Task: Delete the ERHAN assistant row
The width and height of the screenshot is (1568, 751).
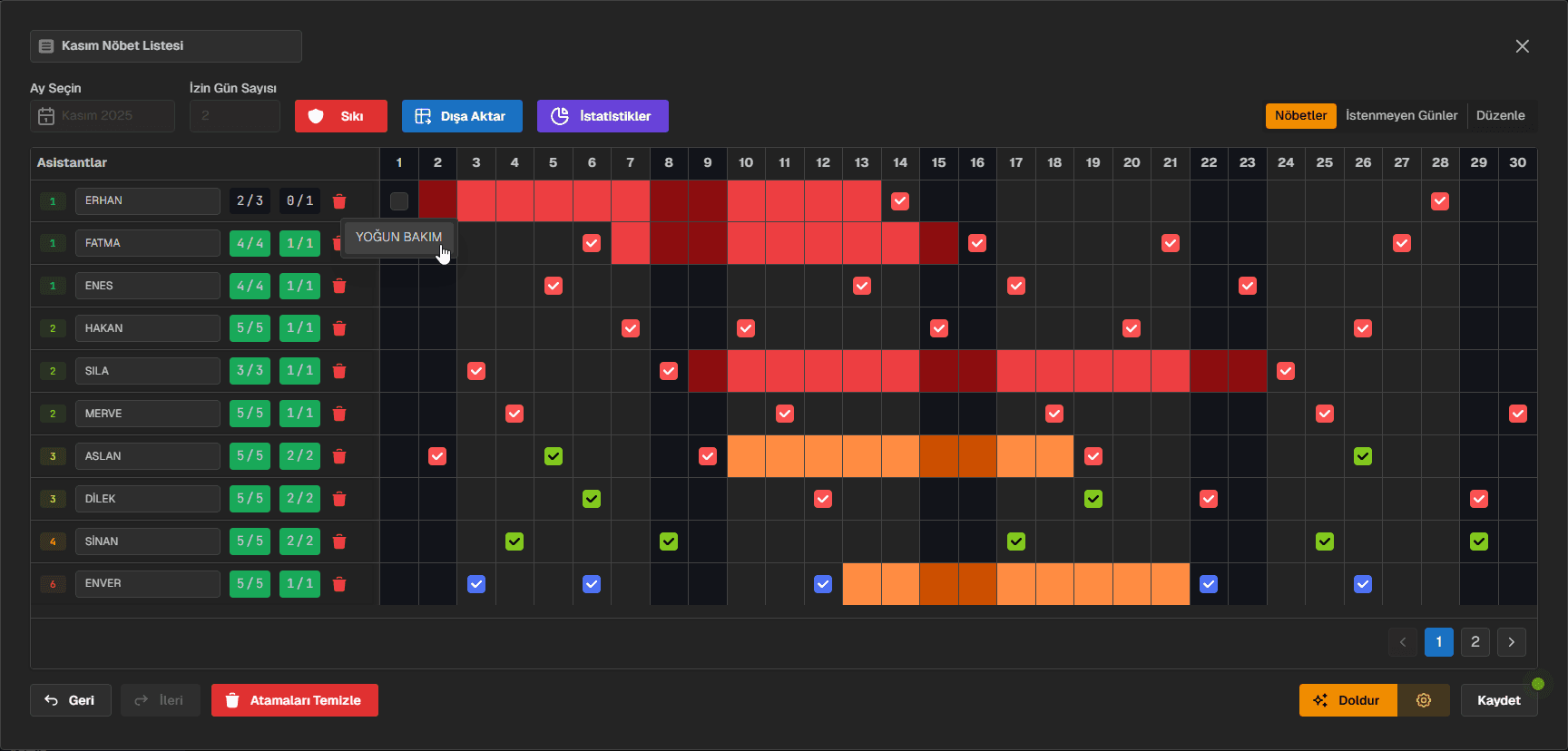Action: coord(339,201)
